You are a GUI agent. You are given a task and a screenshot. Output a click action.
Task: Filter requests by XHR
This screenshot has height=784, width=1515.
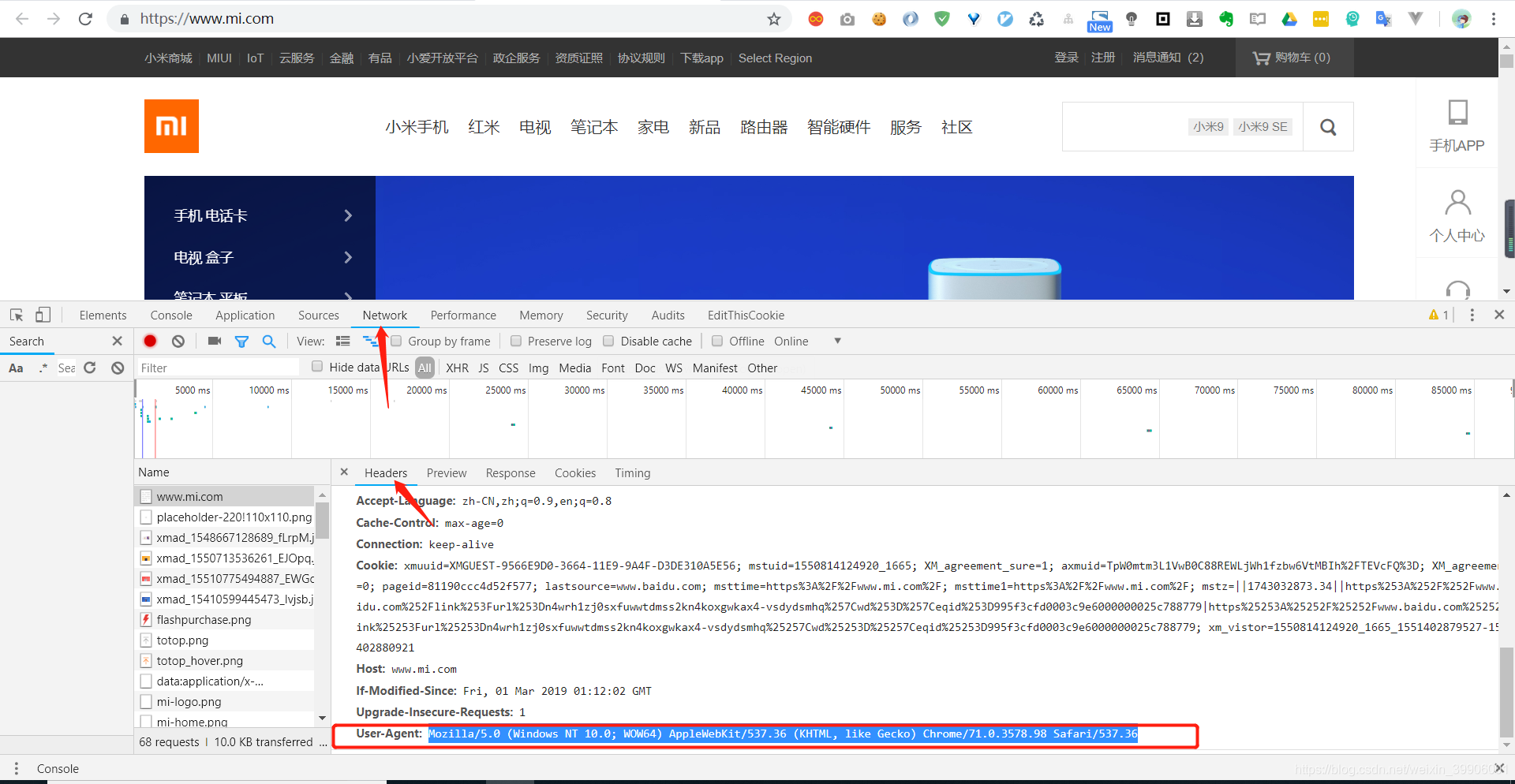coord(457,368)
